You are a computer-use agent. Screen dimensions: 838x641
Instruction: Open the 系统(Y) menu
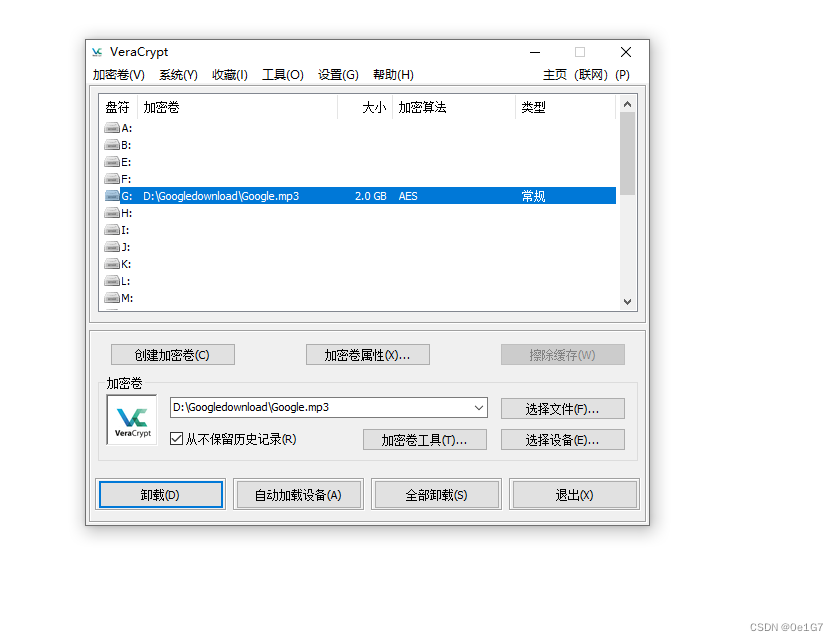click(x=179, y=75)
